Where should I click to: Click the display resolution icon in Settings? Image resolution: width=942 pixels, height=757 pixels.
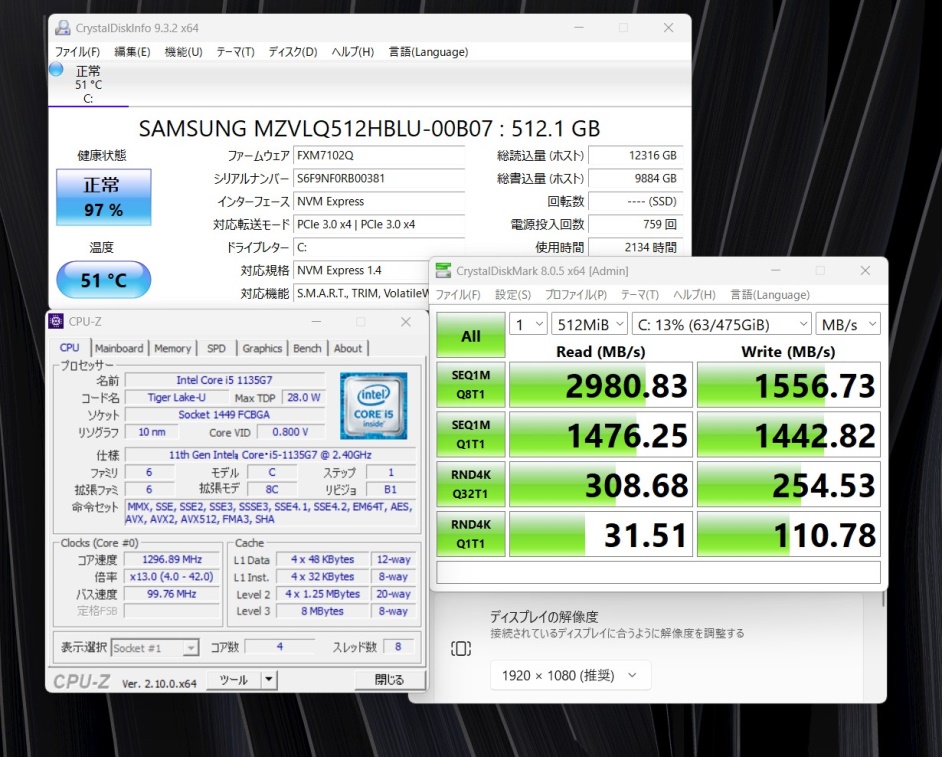point(461,649)
